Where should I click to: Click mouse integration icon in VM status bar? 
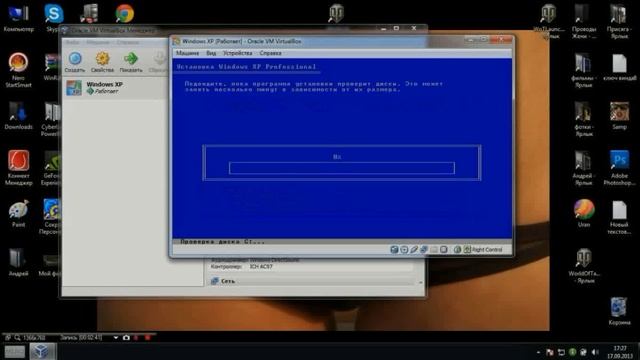pos(458,249)
